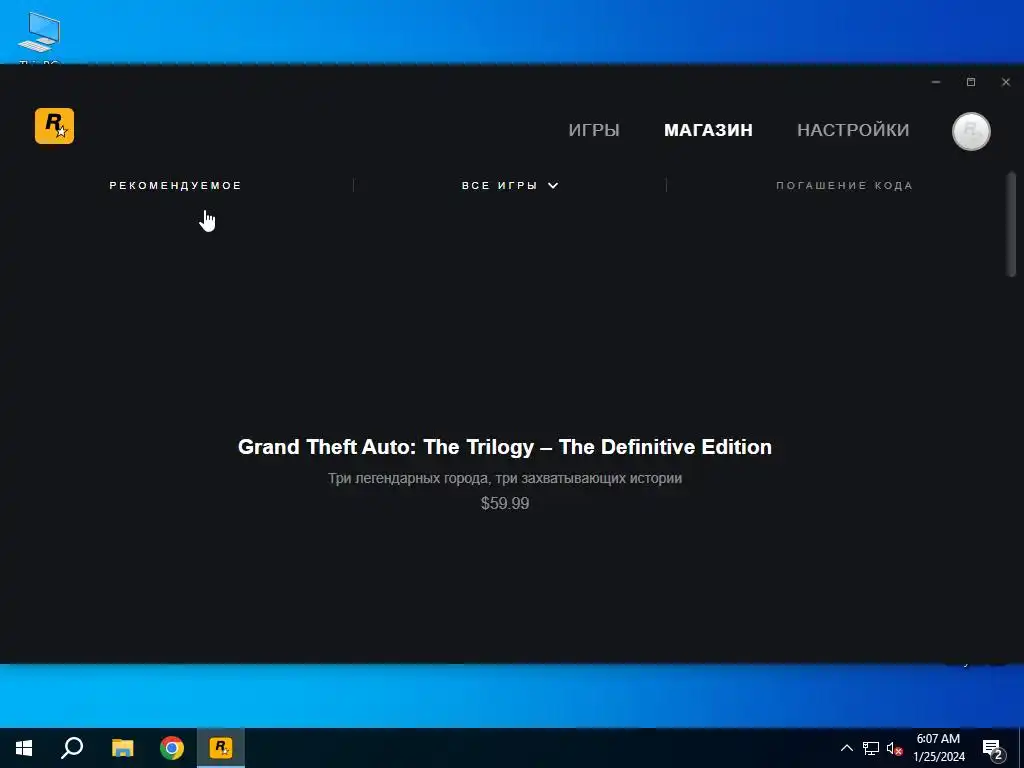This screenshot has height=768, width=1024.
Task: Open the user profile avatar
Action: click(971, 131)
